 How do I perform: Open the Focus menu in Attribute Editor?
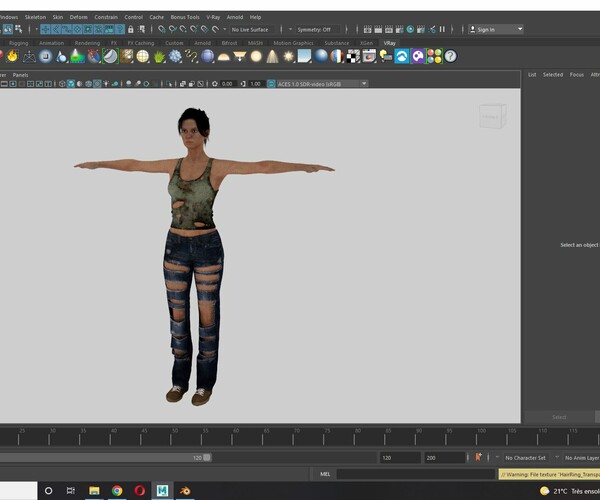coord(576,75)
